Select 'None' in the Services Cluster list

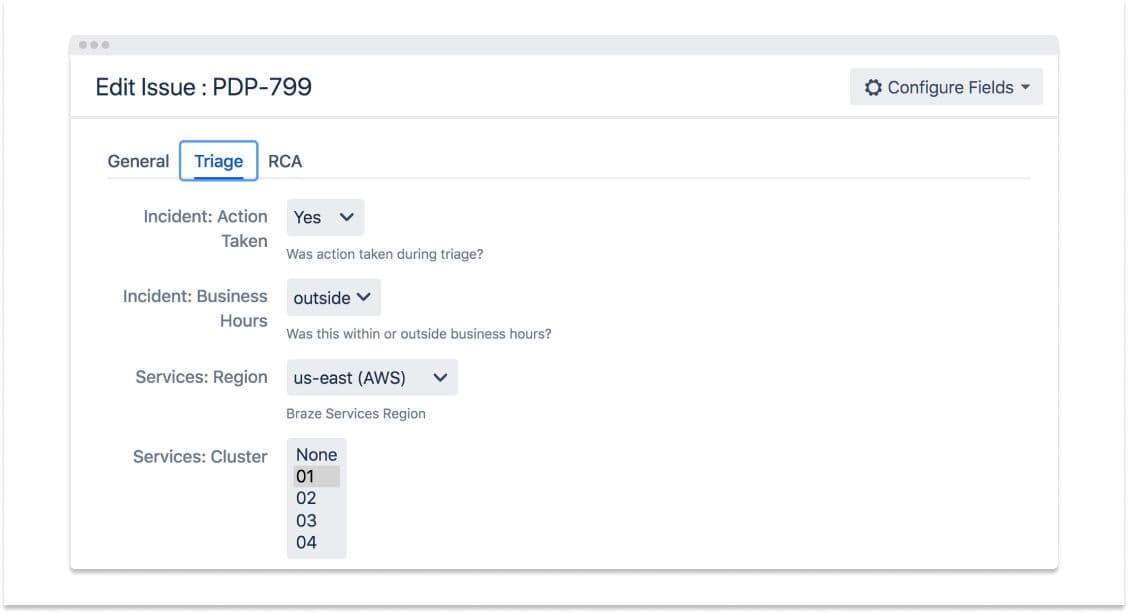click(x=316, y=455)
